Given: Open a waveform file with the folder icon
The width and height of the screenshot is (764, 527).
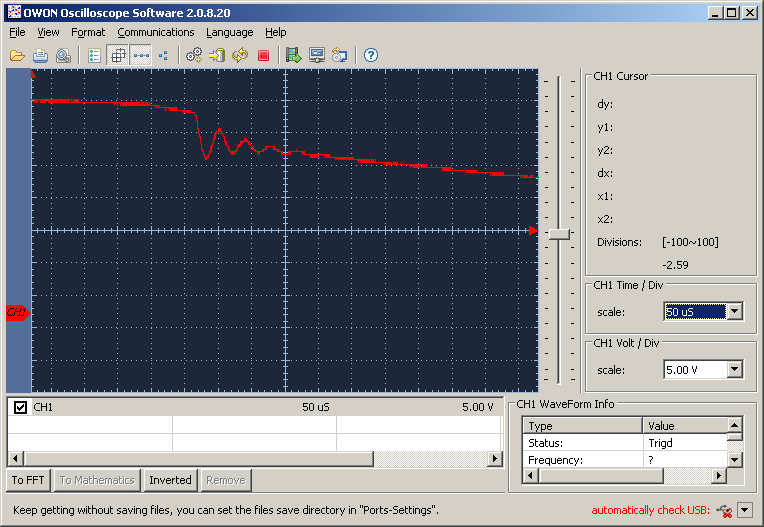Looking at the screenshot, I should pos(18,56).
